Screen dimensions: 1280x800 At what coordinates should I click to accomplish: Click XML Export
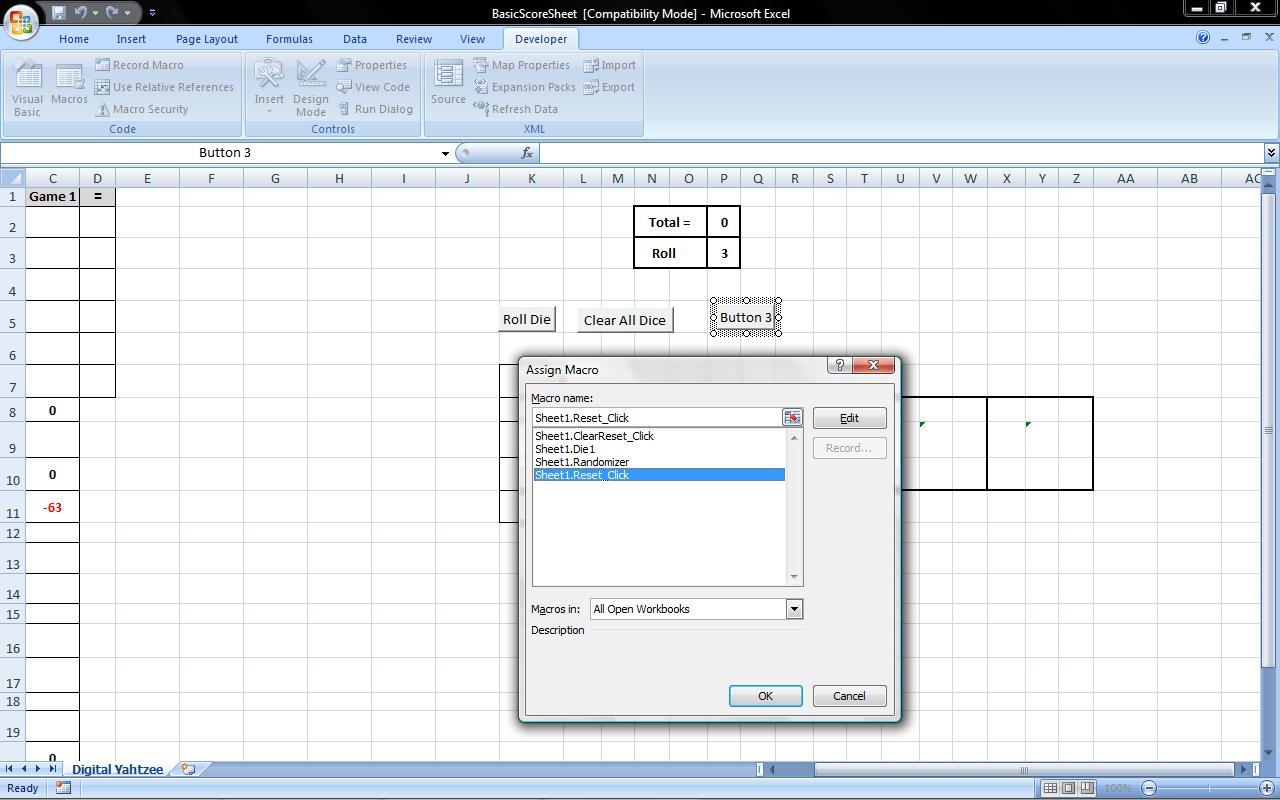click(609, 87)
